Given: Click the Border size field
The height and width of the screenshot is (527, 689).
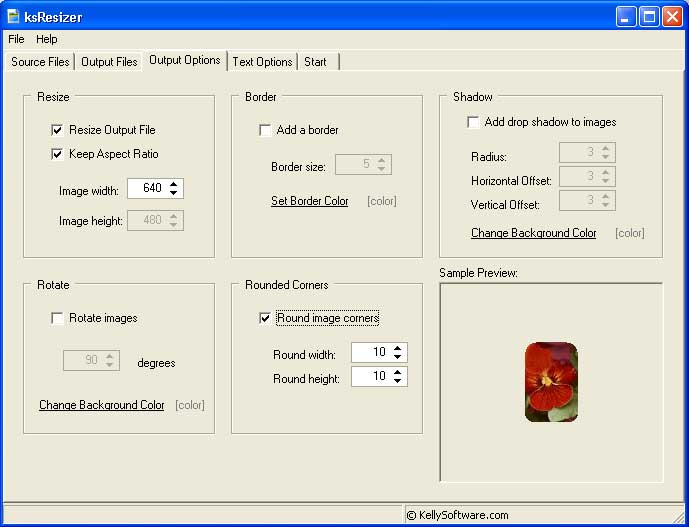Looking at the screenshot, I should point(363,164).
